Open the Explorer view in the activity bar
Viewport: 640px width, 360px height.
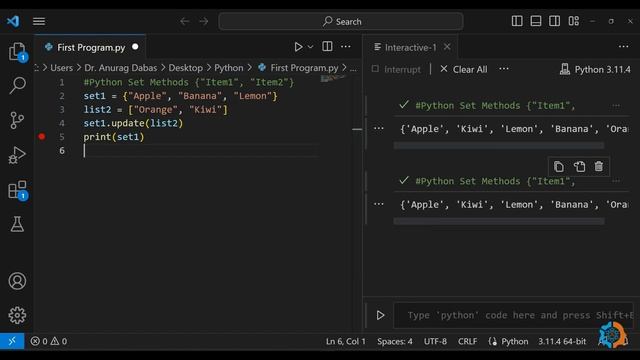click(x=17, y=52)
